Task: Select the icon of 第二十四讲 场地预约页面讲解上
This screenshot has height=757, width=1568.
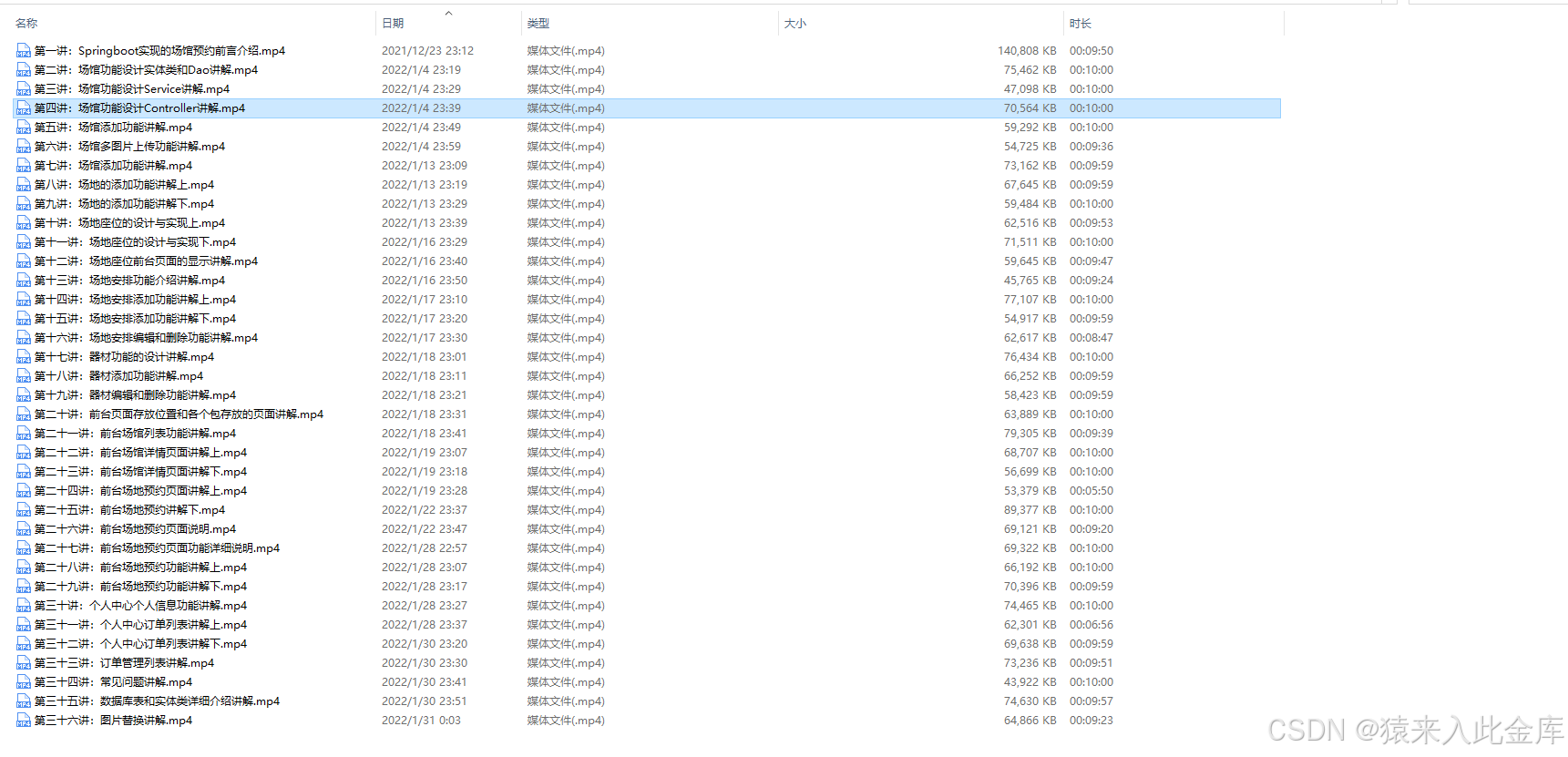Action: [x=24, y=491]
